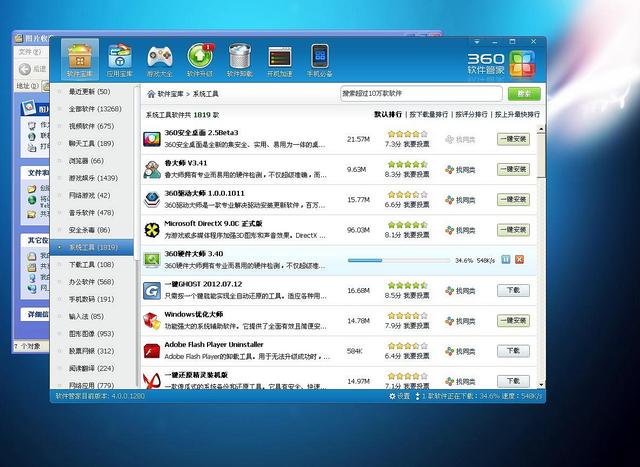Click the 鲁大师 app icon
Viewport: 640px width, 467px height.
152,169
